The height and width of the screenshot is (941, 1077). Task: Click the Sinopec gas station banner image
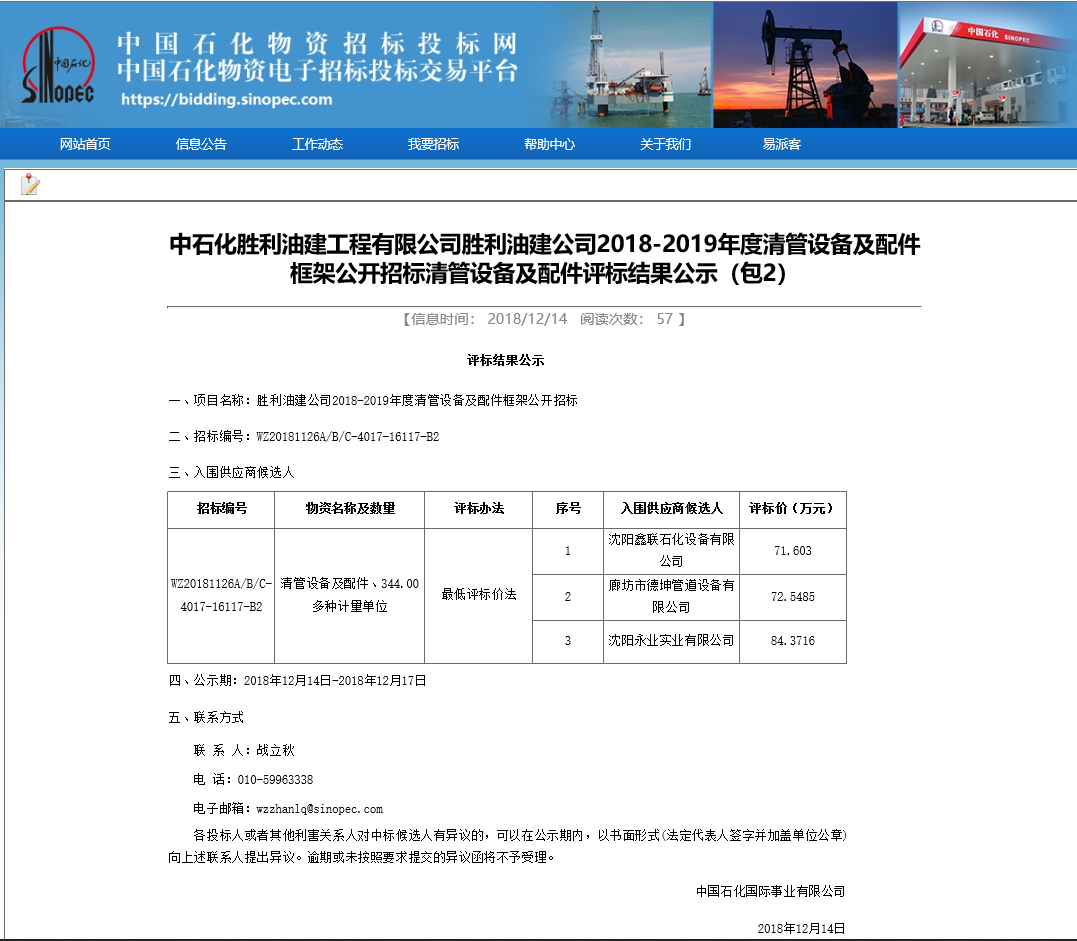pos(987,65)
